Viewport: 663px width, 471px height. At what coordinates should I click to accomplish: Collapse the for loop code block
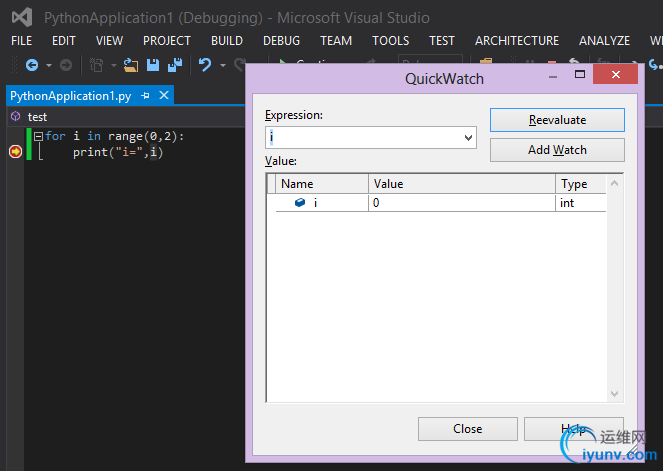[38, 136]
